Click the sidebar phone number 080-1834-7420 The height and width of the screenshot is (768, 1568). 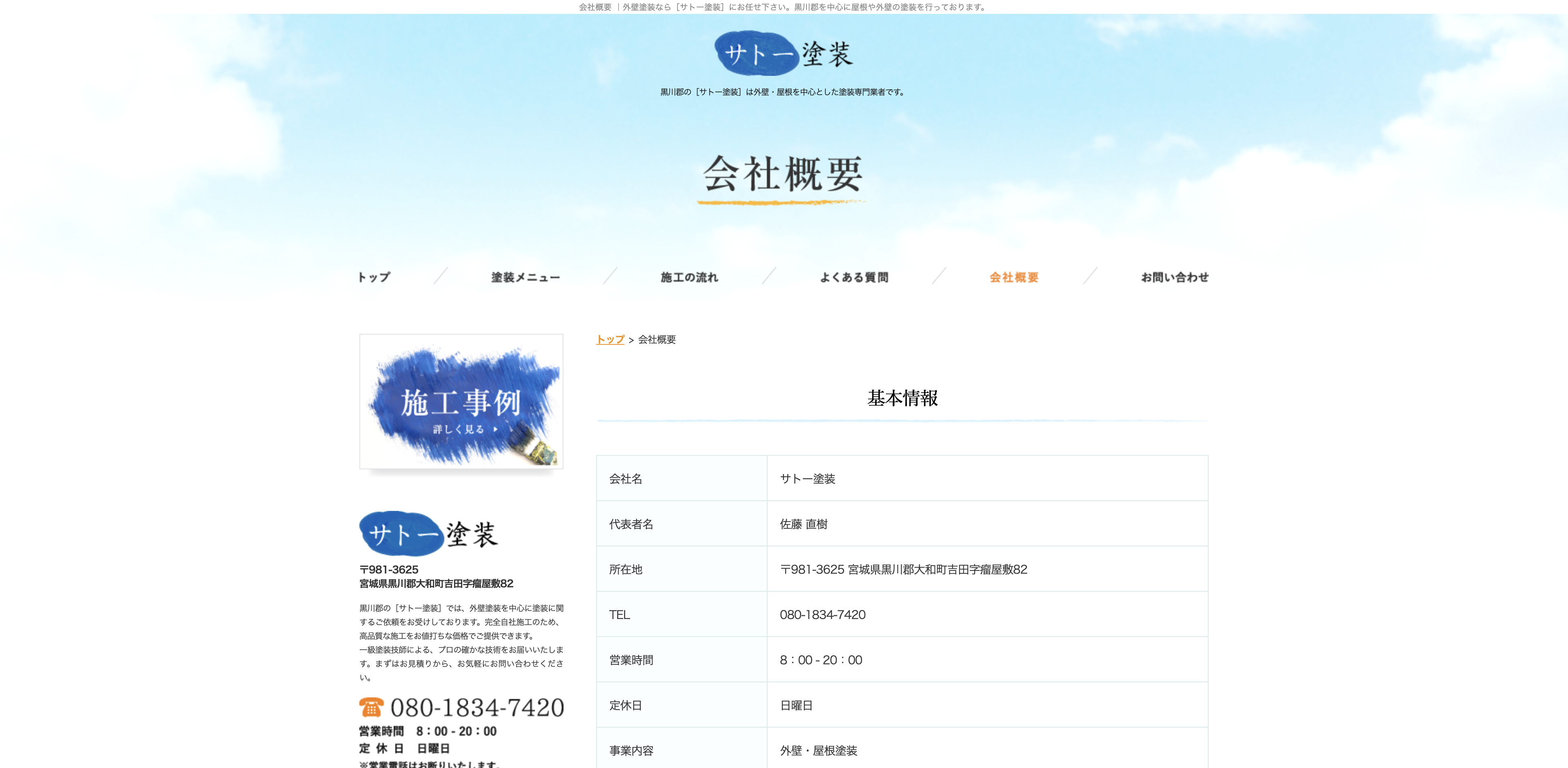click(477, 707)
